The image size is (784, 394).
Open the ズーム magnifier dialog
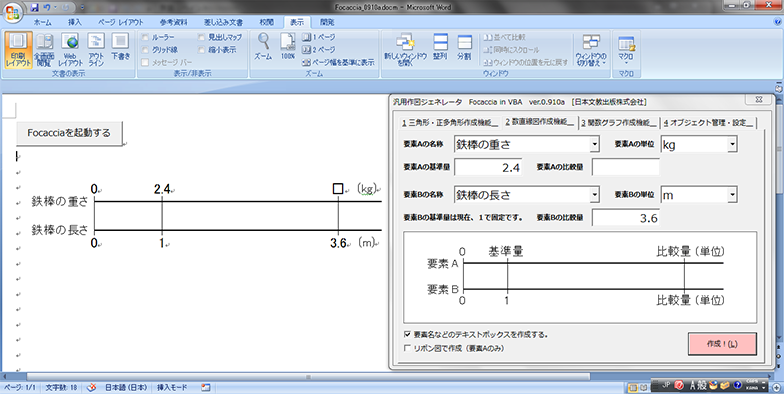tap(263, 47)
